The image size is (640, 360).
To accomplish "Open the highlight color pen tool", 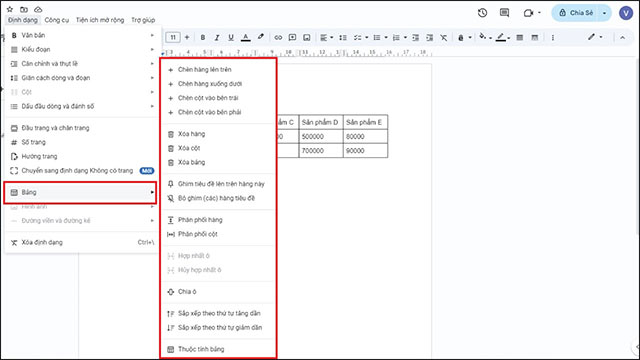I will (x=260, y=37).
